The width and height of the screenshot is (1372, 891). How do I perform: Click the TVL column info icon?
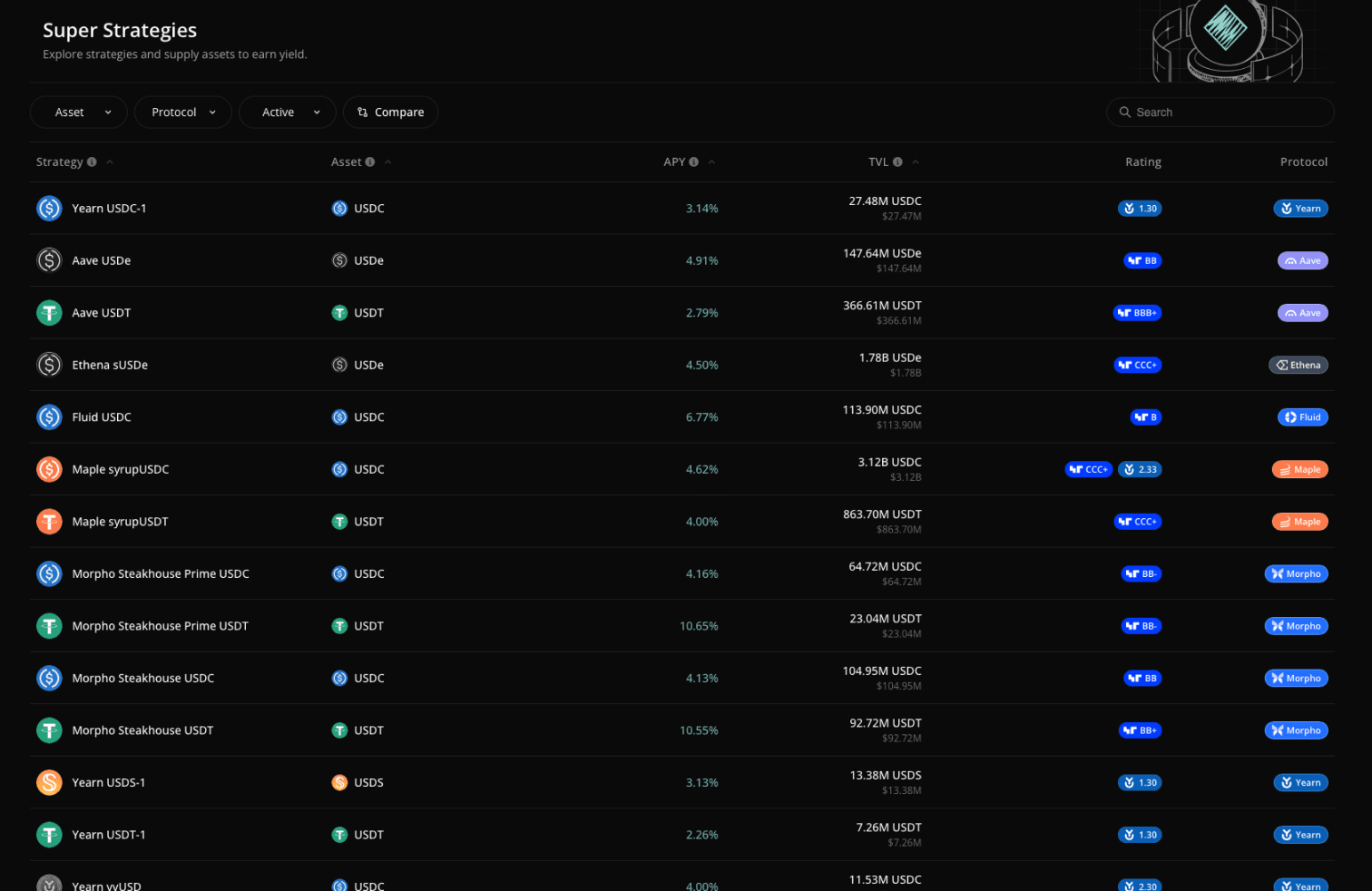(897, 162)
